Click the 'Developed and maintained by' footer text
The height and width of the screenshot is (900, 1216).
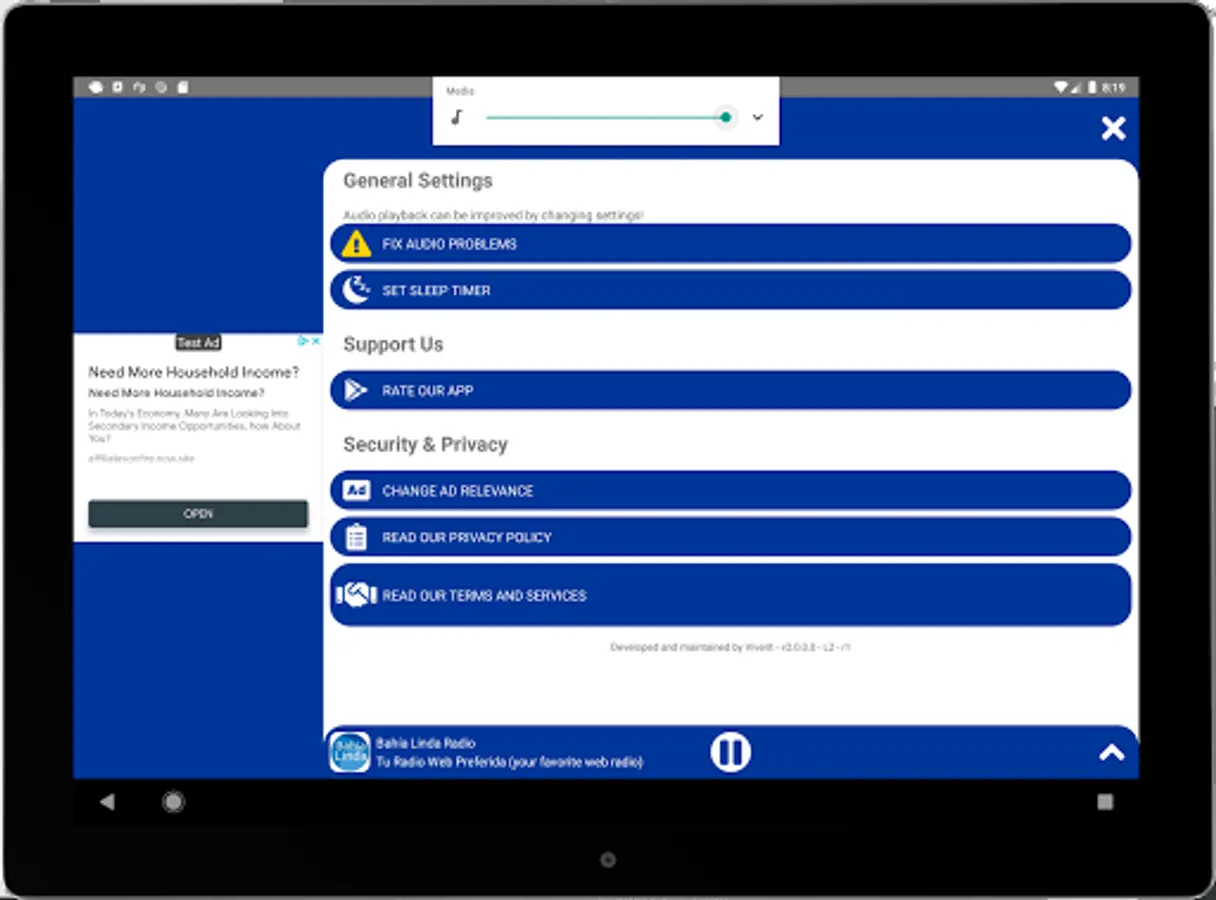730,647
